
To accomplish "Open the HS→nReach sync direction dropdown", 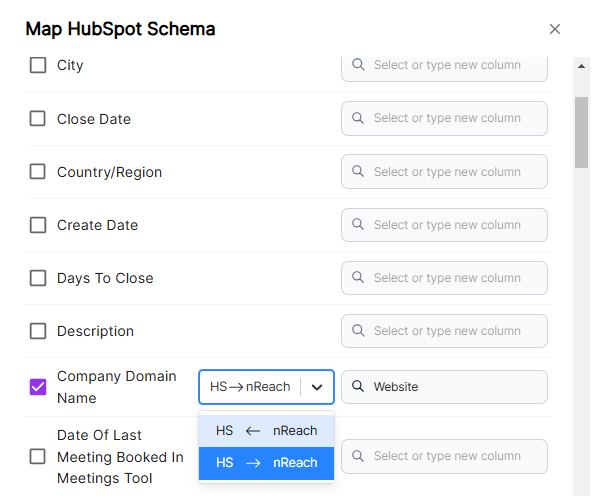I will pos(266,387).
